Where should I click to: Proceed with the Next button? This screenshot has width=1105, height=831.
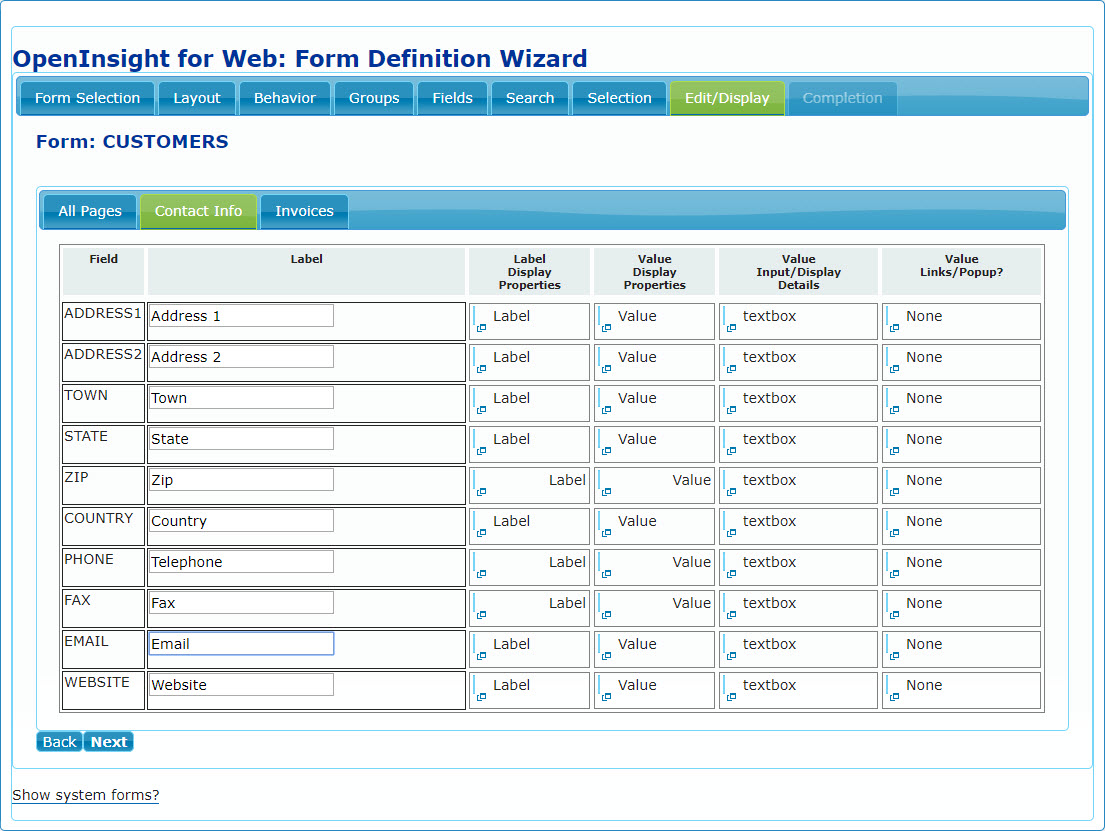pyautogui.click(x=109, y=741)
